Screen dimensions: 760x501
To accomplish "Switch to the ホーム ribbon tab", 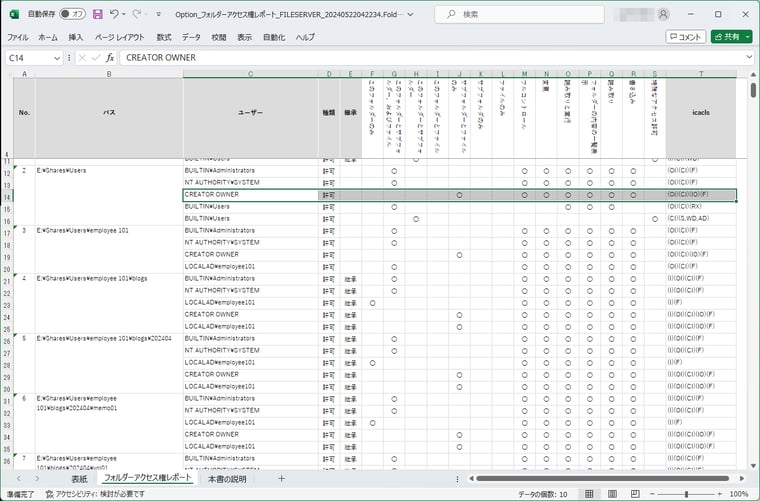I will pos(48,37).
